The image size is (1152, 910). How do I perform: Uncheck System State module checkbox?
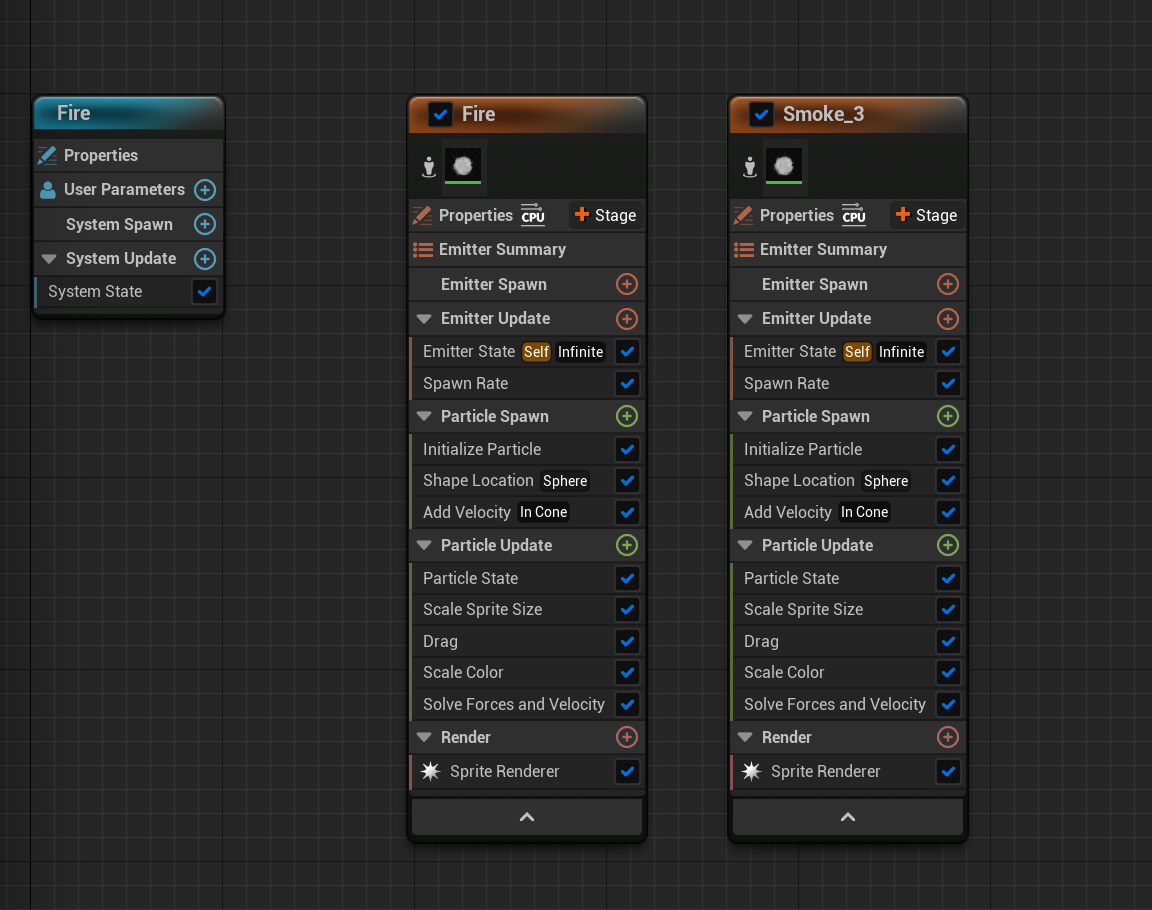click(x=204, y=292)
